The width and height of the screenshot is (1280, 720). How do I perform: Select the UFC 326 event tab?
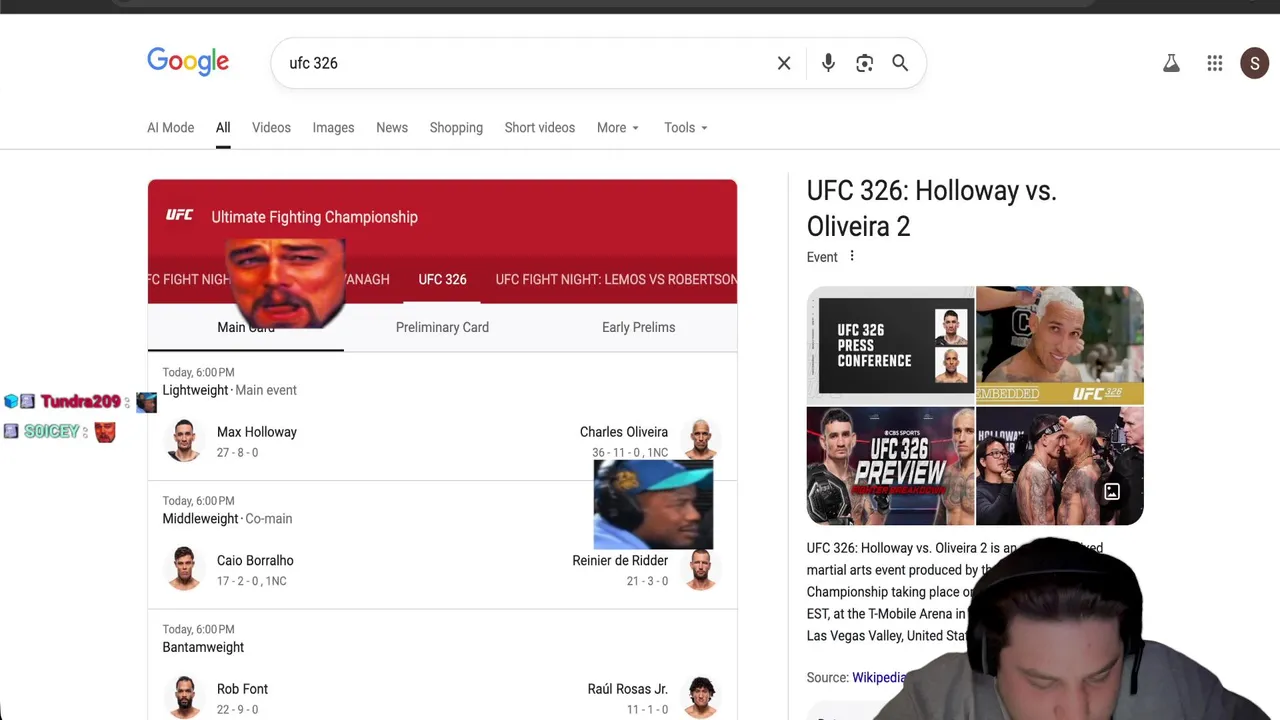[x=442, y=279]
